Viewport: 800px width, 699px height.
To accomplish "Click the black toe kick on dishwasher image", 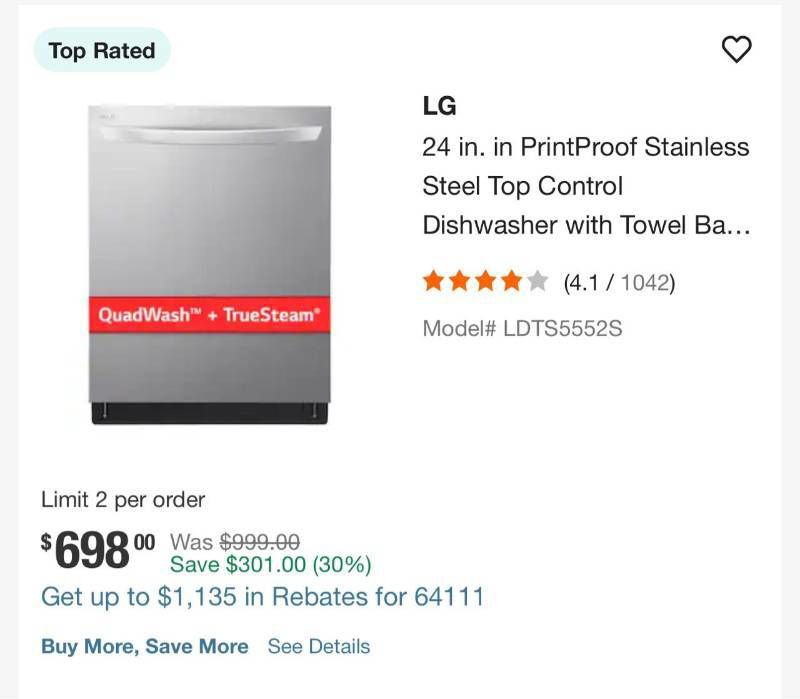I will (x=209, y=413).
